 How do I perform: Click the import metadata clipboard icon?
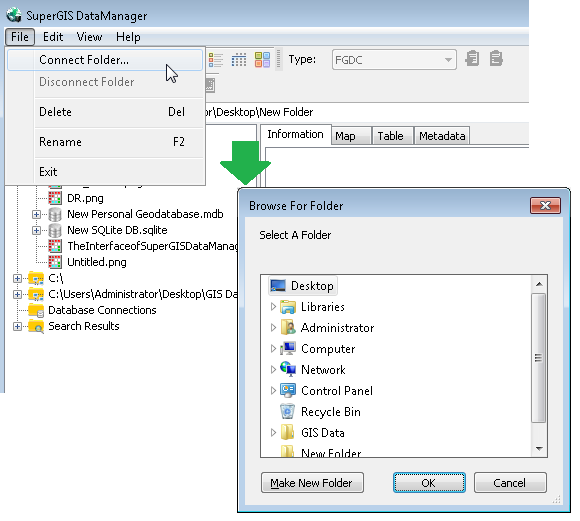[x=472, y=58]
